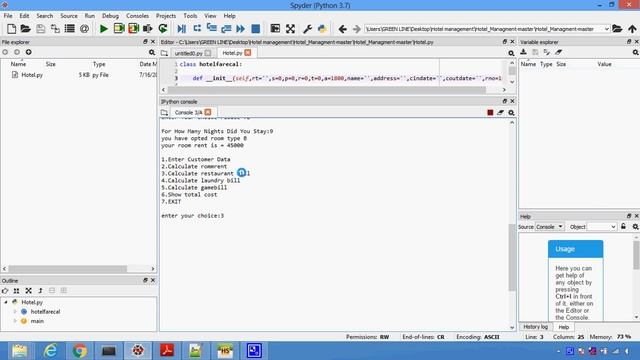The width and height of the screenshot is (640, 360).
Task: Step into function during debug
Action: (x=211, y=29)
